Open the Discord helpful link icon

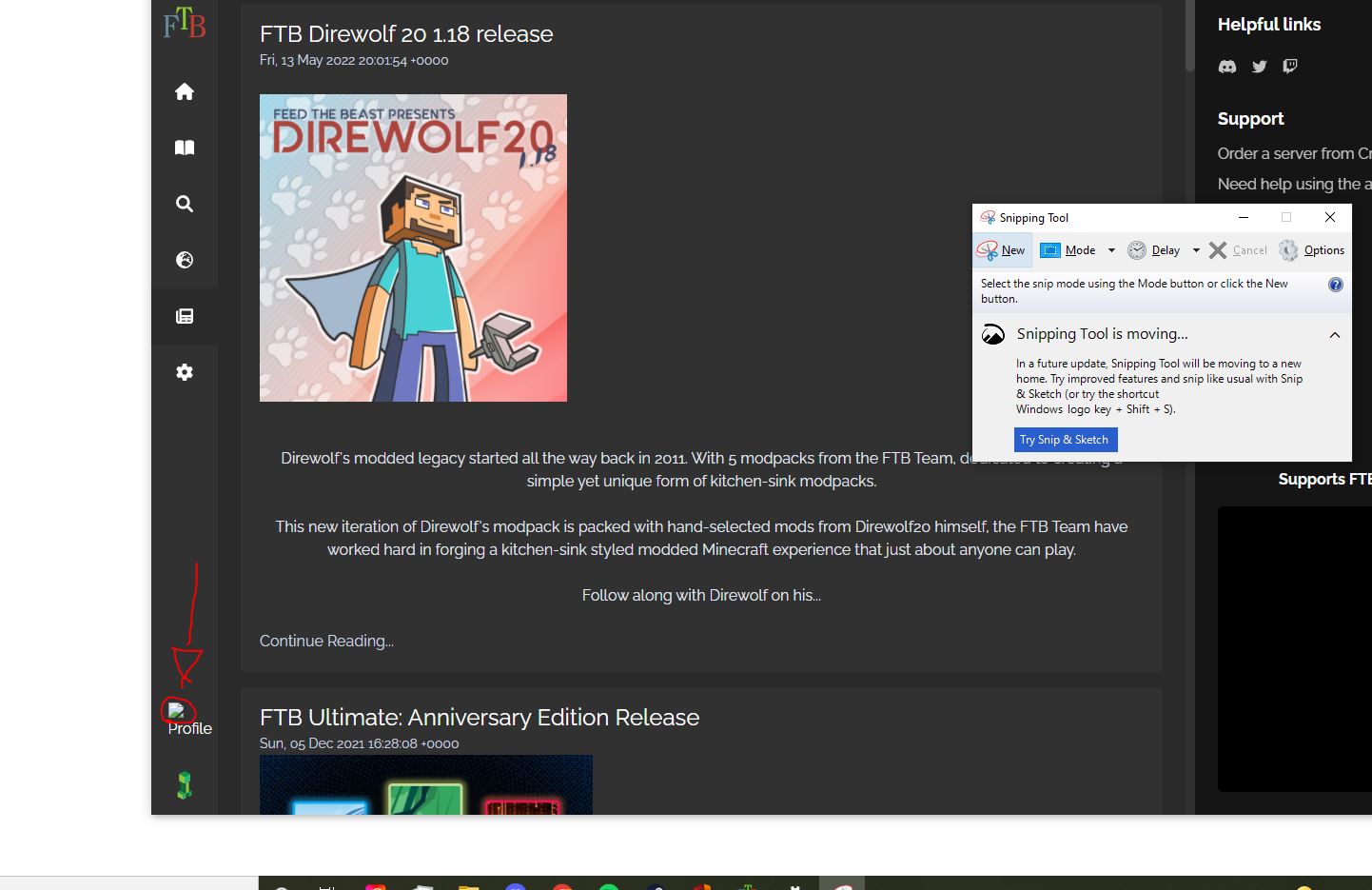point(1227,67)
